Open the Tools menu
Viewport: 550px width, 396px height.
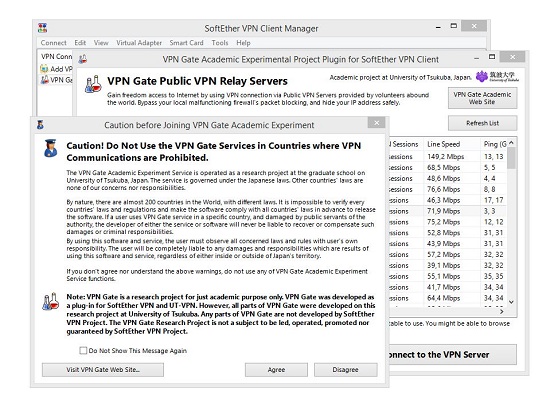pyautogui.click(x=220, y=43)
